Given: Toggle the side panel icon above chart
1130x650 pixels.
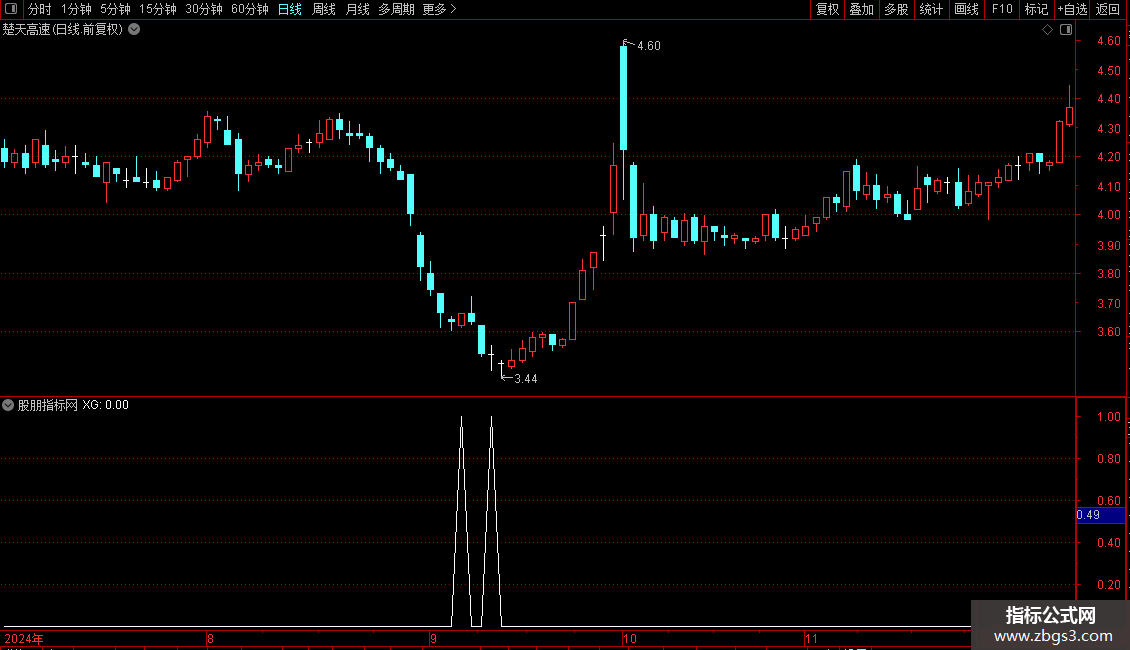Looking at the screenshot, I should (x=1066, y=30).
